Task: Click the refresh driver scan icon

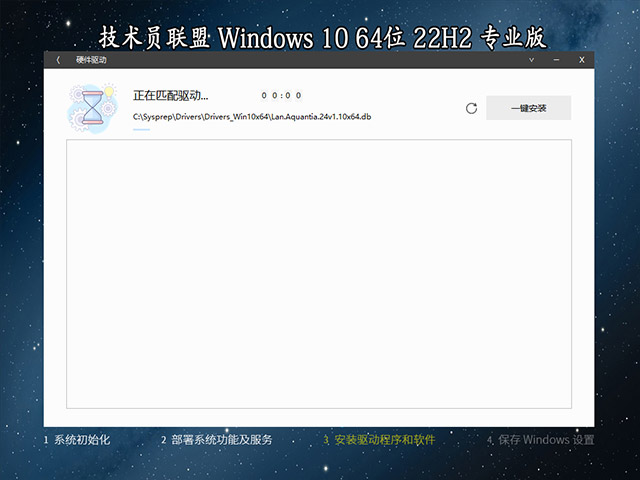Action: coord(471,108)
